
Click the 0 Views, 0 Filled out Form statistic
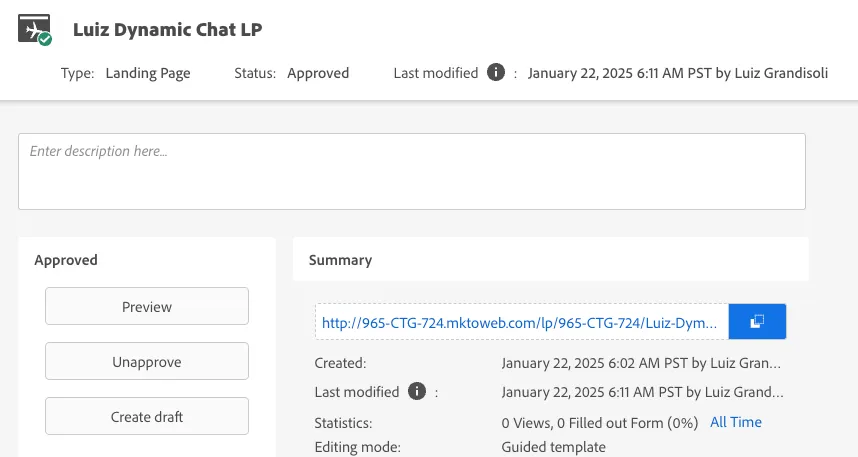click(600, 423)
